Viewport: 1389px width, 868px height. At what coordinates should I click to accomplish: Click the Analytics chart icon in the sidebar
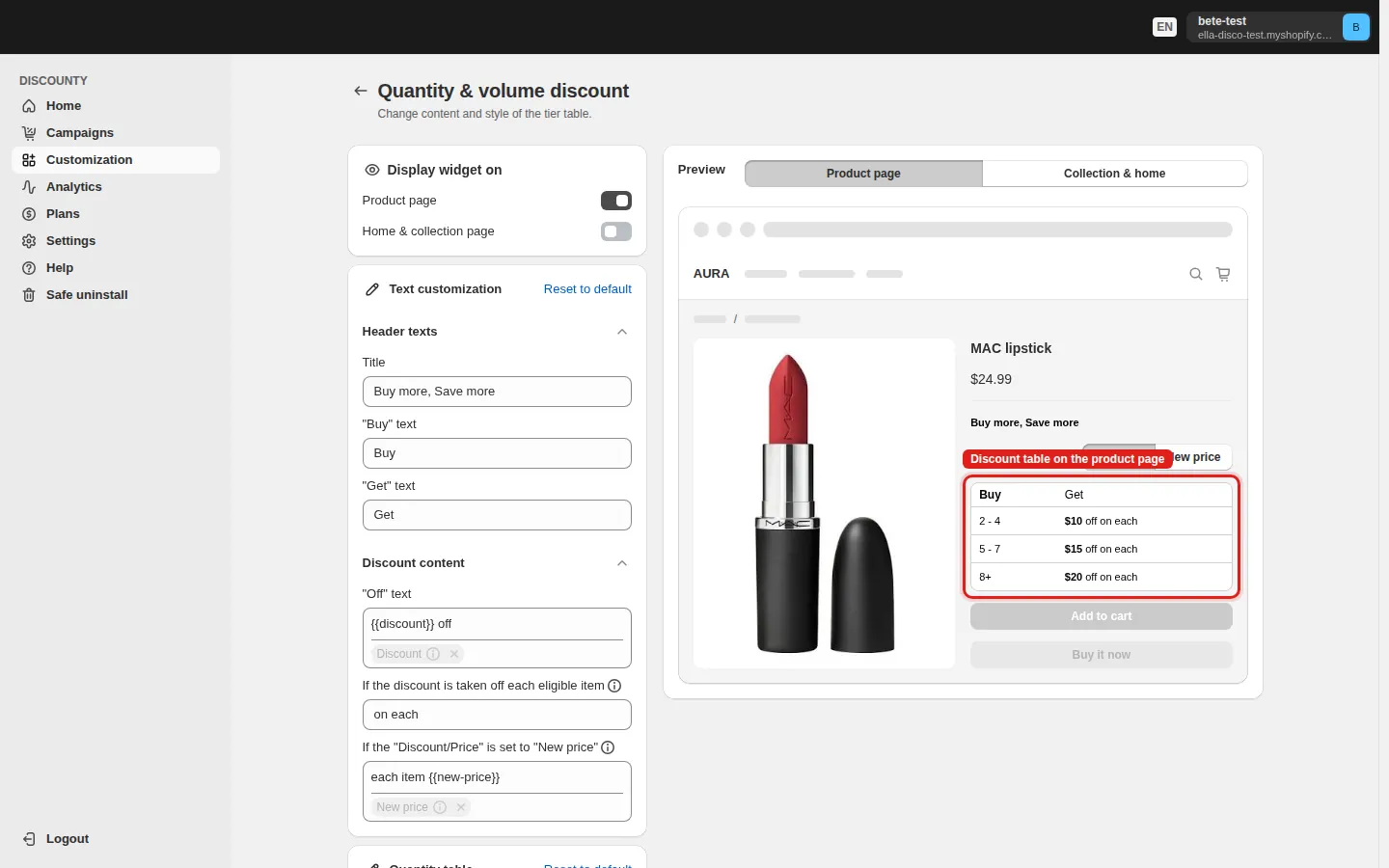(29, 187)
